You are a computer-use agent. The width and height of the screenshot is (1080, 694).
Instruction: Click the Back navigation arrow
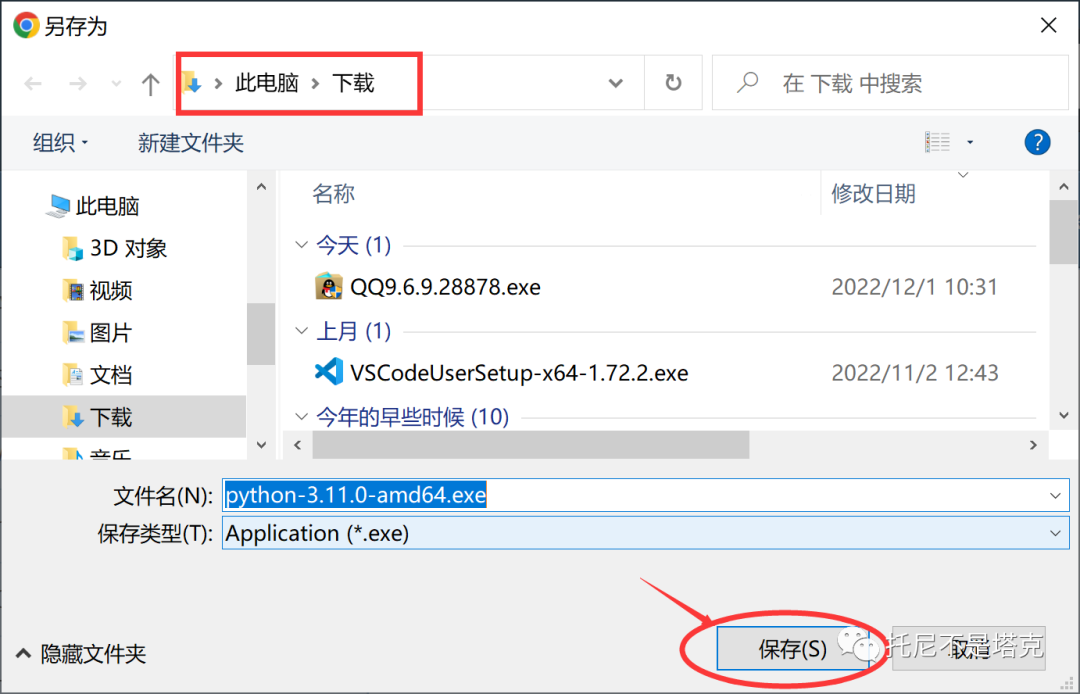32,84
